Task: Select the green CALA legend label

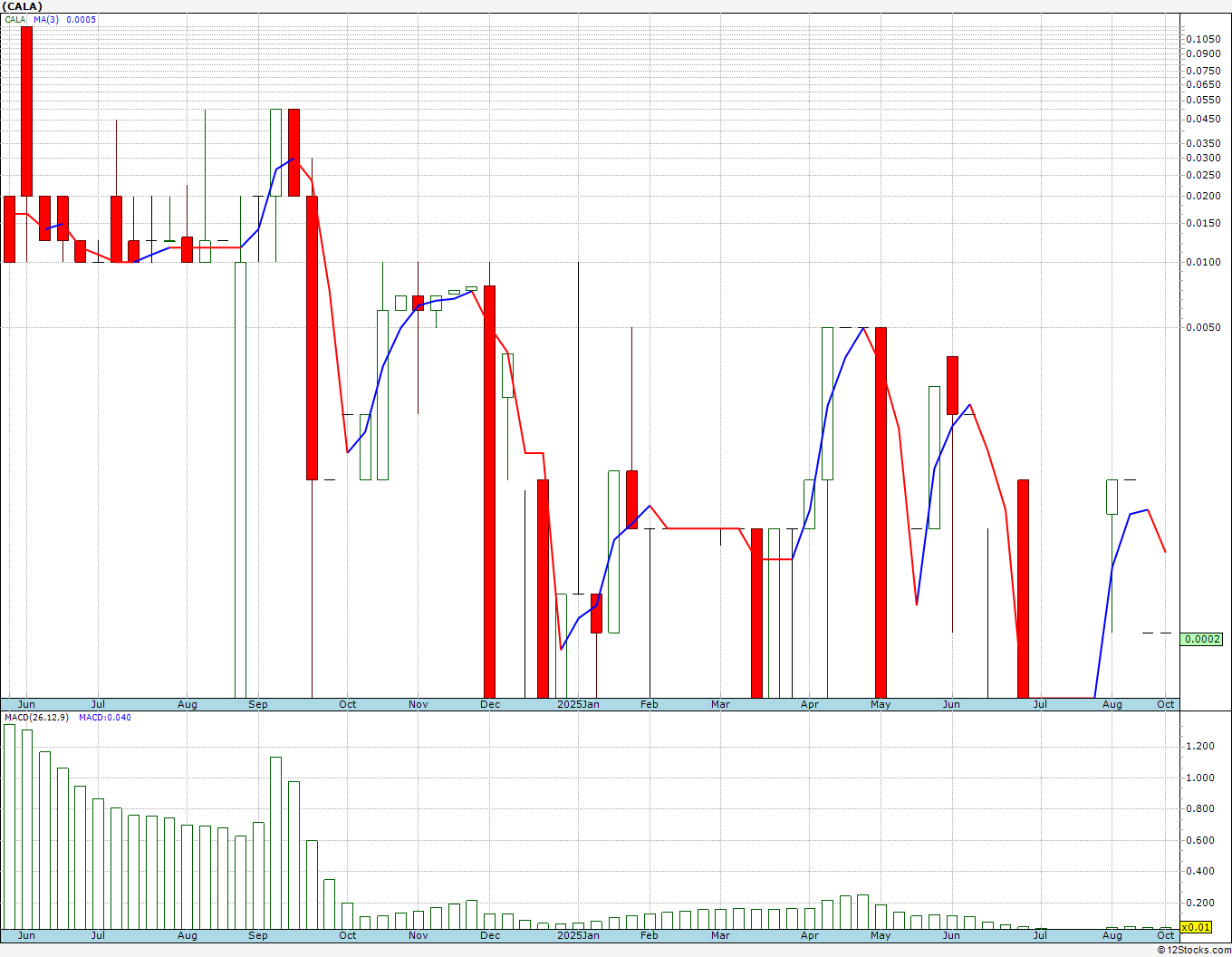Action: (14, 20)
